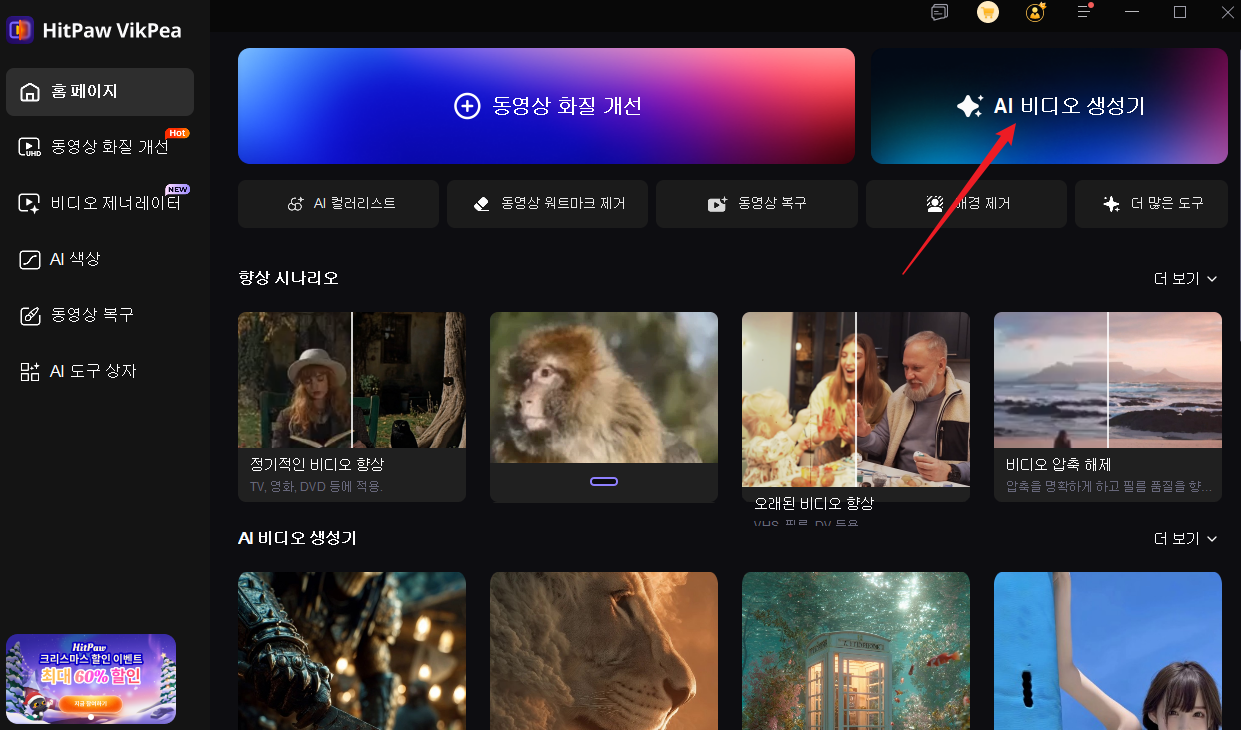
Task: Click the Christmas 60% discount promo banner
Action: 91,679
